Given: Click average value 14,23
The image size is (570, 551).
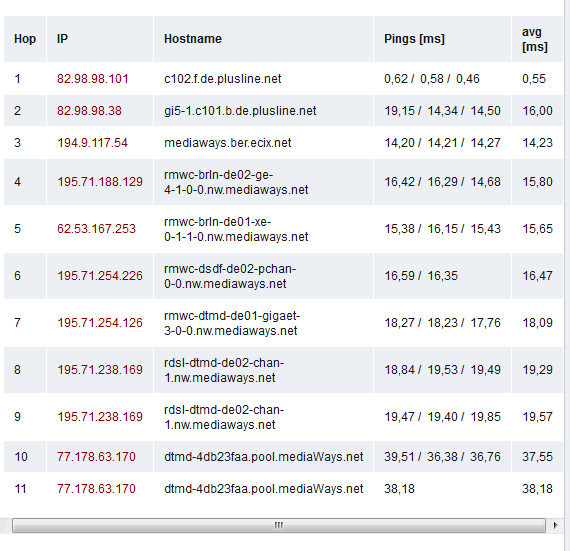Looking at the screenshot, I should coord(537,143).
